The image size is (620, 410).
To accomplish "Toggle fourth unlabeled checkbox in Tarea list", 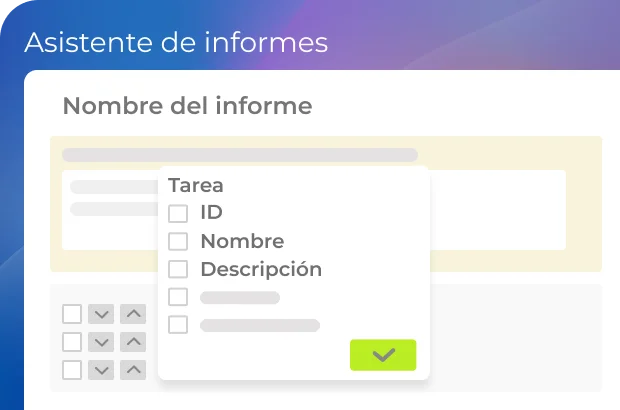I will coord(178,297).
